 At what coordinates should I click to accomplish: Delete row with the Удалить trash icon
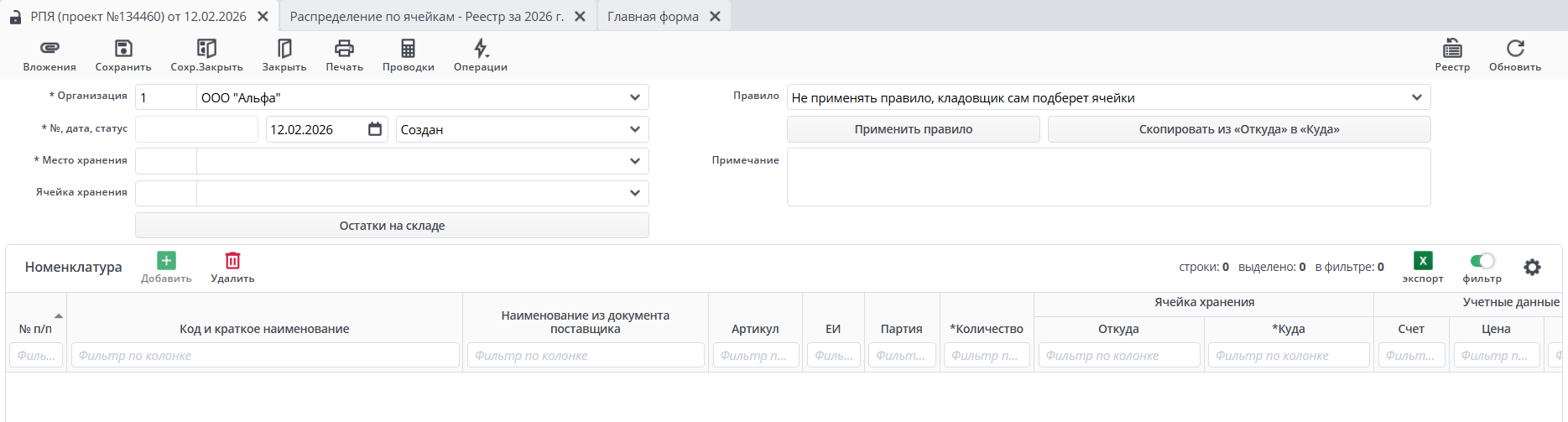[232, 261]
